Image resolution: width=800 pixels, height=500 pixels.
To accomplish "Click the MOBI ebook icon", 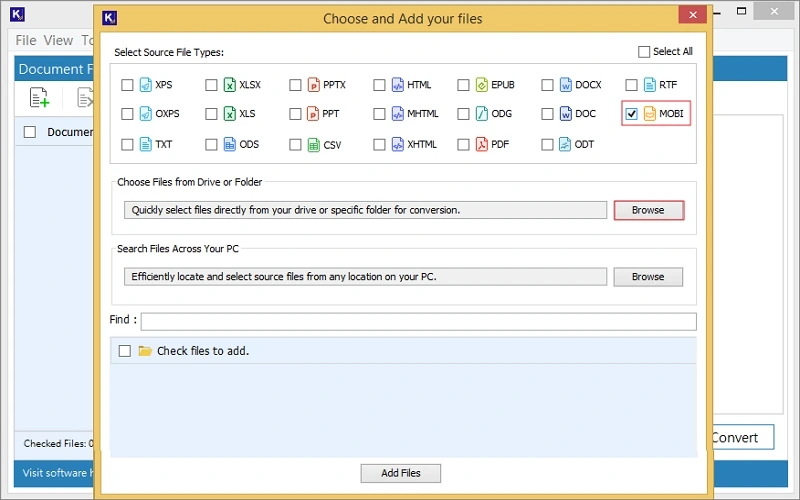I will coord(649,114).
